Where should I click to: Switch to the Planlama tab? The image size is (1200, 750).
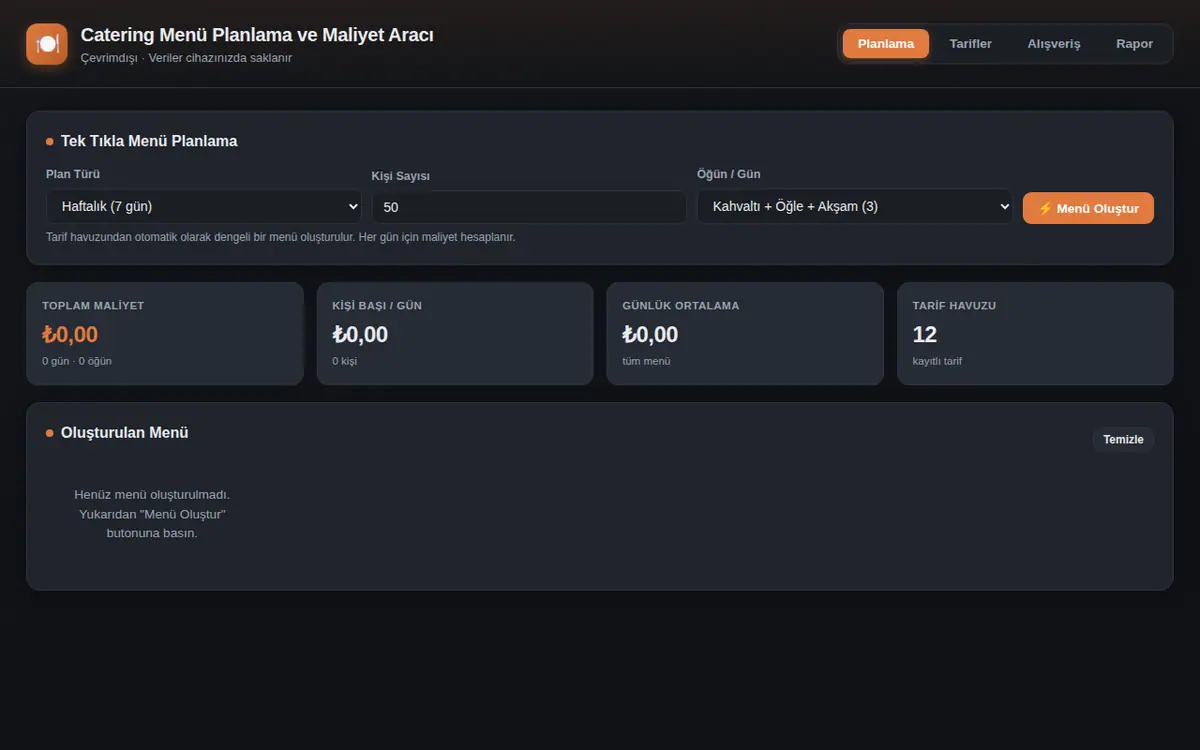(886, 44)
